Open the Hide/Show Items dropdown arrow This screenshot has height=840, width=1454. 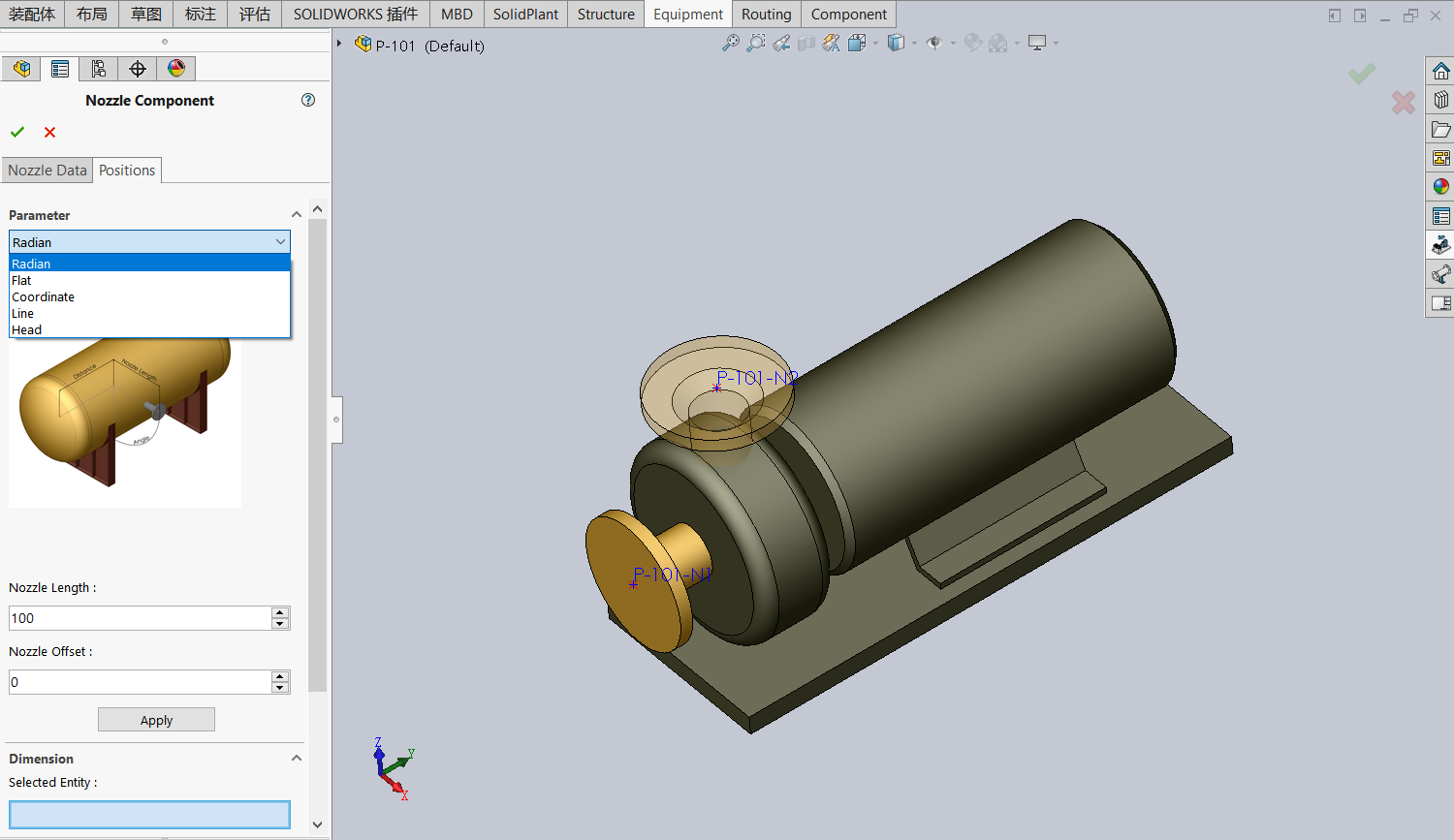click(x=953, y=43)
